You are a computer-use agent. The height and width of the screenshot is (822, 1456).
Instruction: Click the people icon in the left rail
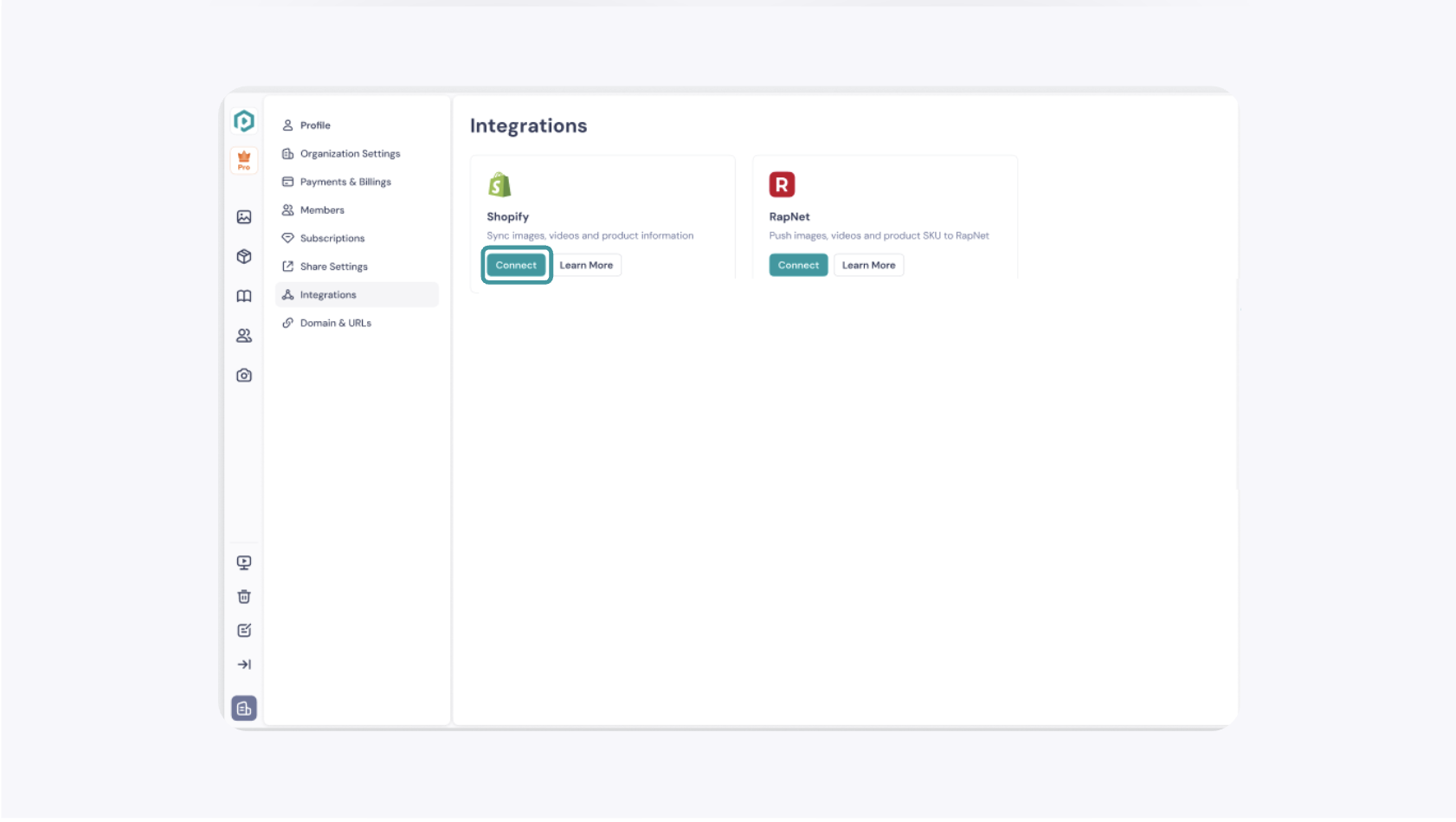coord(244,336)
